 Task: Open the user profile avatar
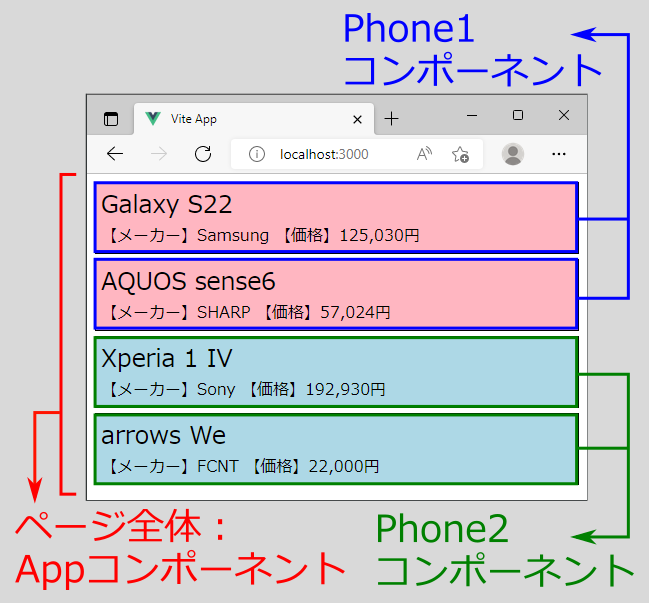[513, 154]
